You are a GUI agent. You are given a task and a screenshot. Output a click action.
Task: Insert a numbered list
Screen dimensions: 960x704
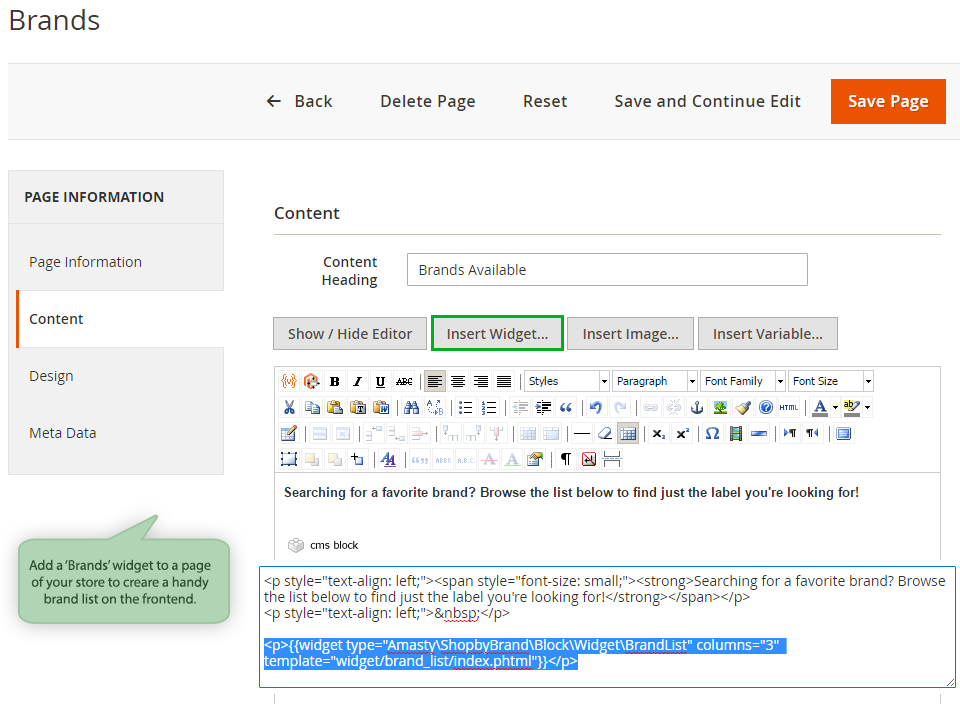point(489,407)
